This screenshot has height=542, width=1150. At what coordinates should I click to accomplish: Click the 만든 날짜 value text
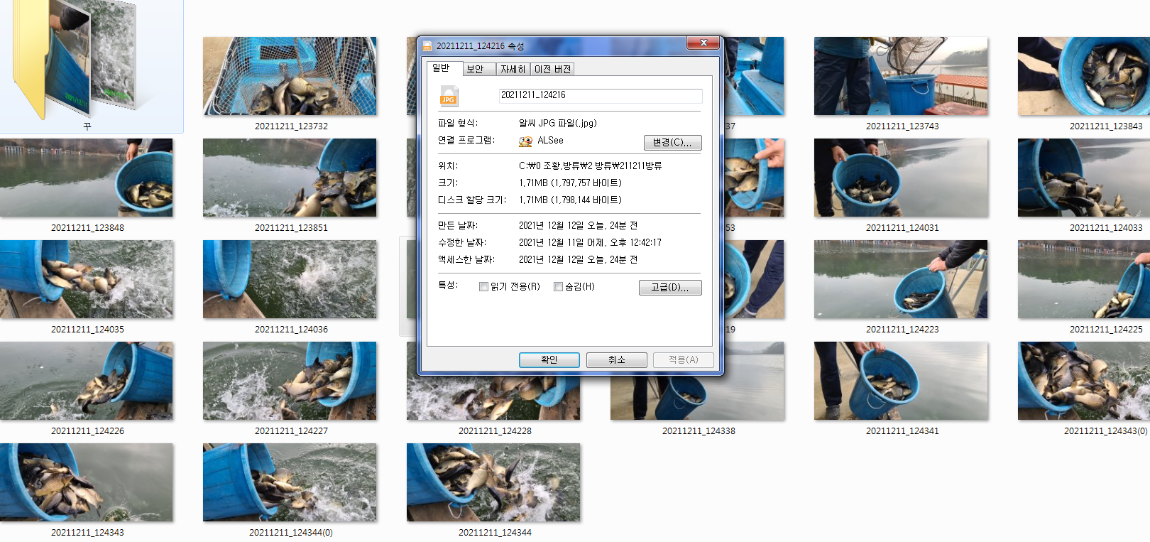click(578, 225)
